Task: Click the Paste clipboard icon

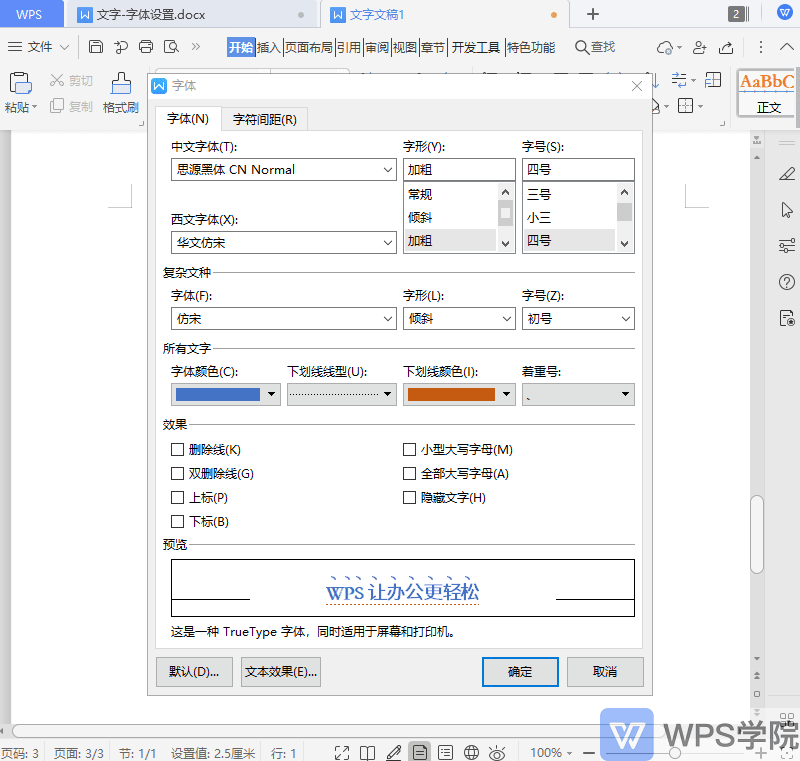Action: coord(20,83)
